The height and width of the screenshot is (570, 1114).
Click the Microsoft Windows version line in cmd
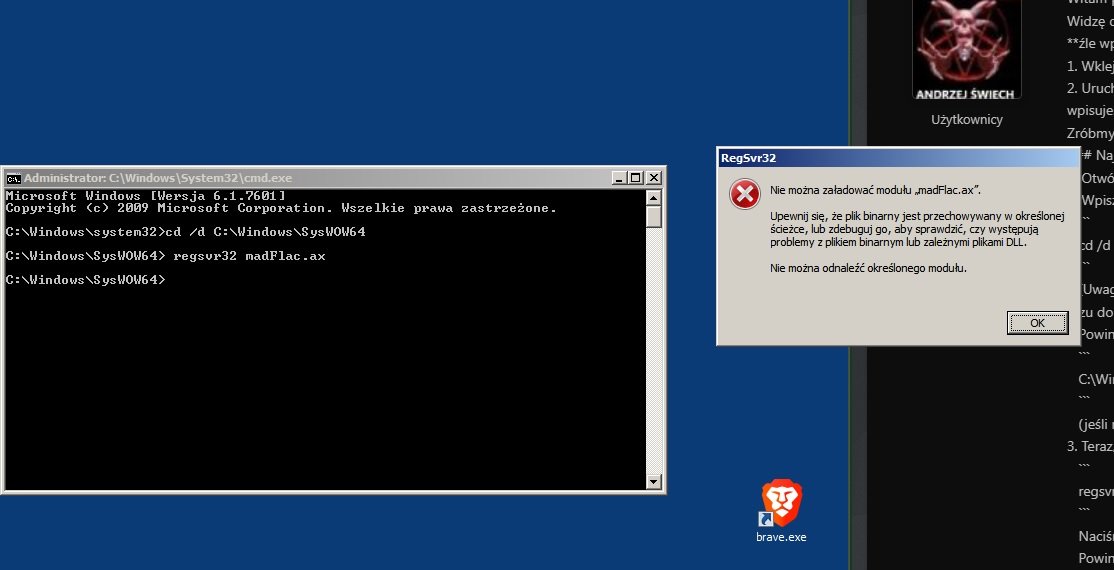(x=146, y=195)
